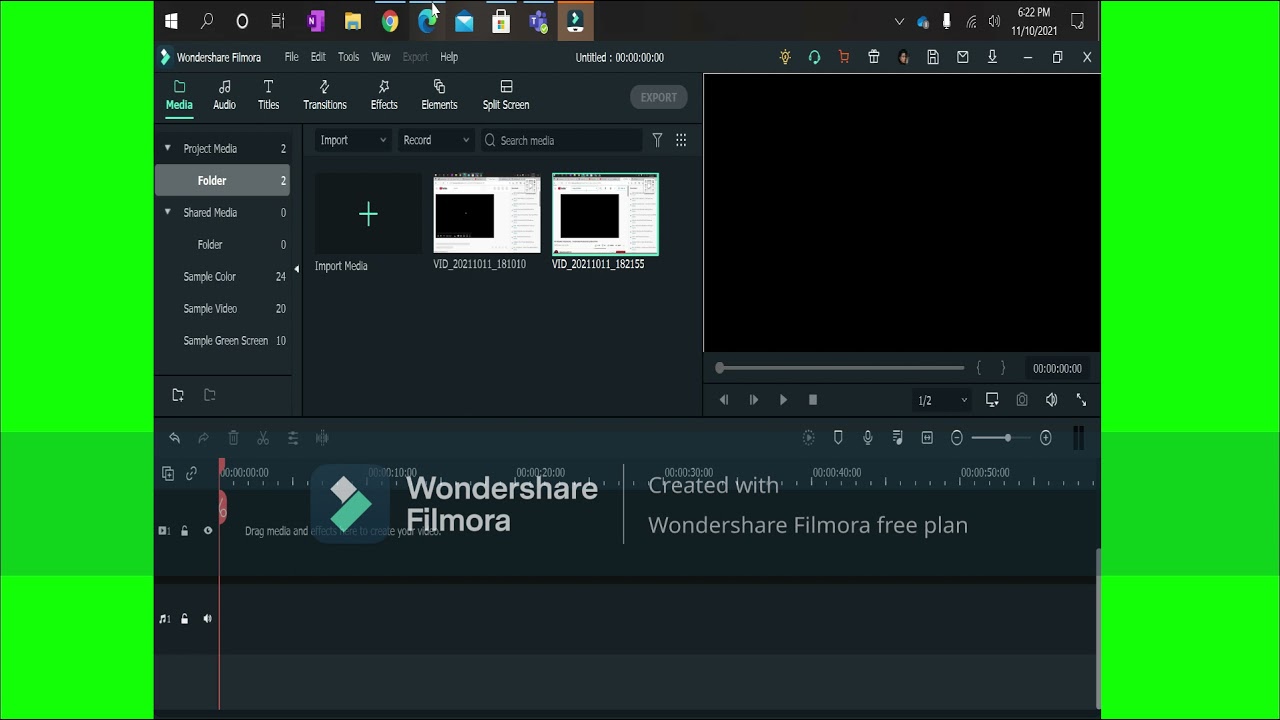
Task: Select VID_20211011_182155 thumbnail
Action: (x=605, y=214)
